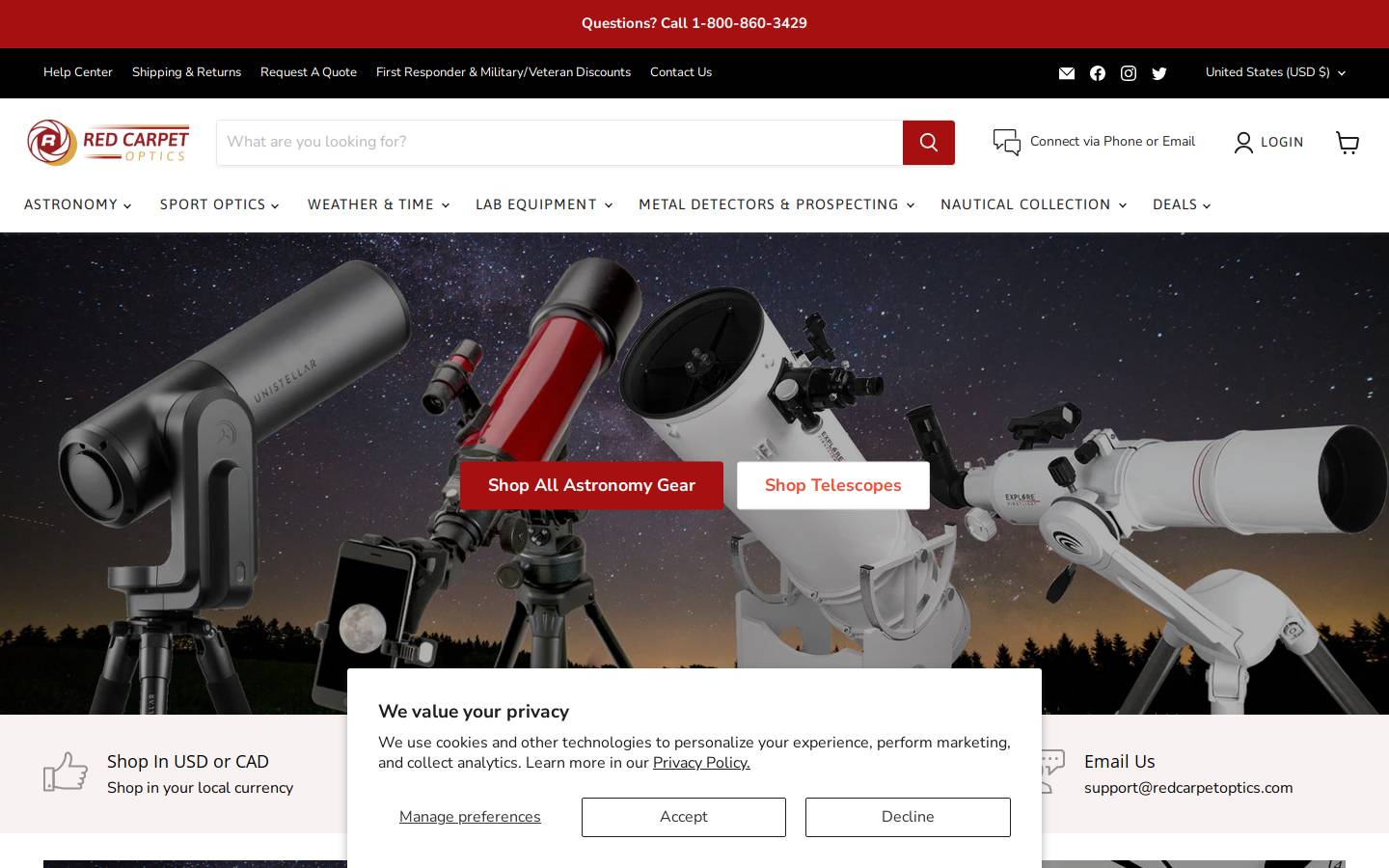Open the Facebook social icon
The width and height of the screenshot is (1389, 868).
coord(1098,73)
